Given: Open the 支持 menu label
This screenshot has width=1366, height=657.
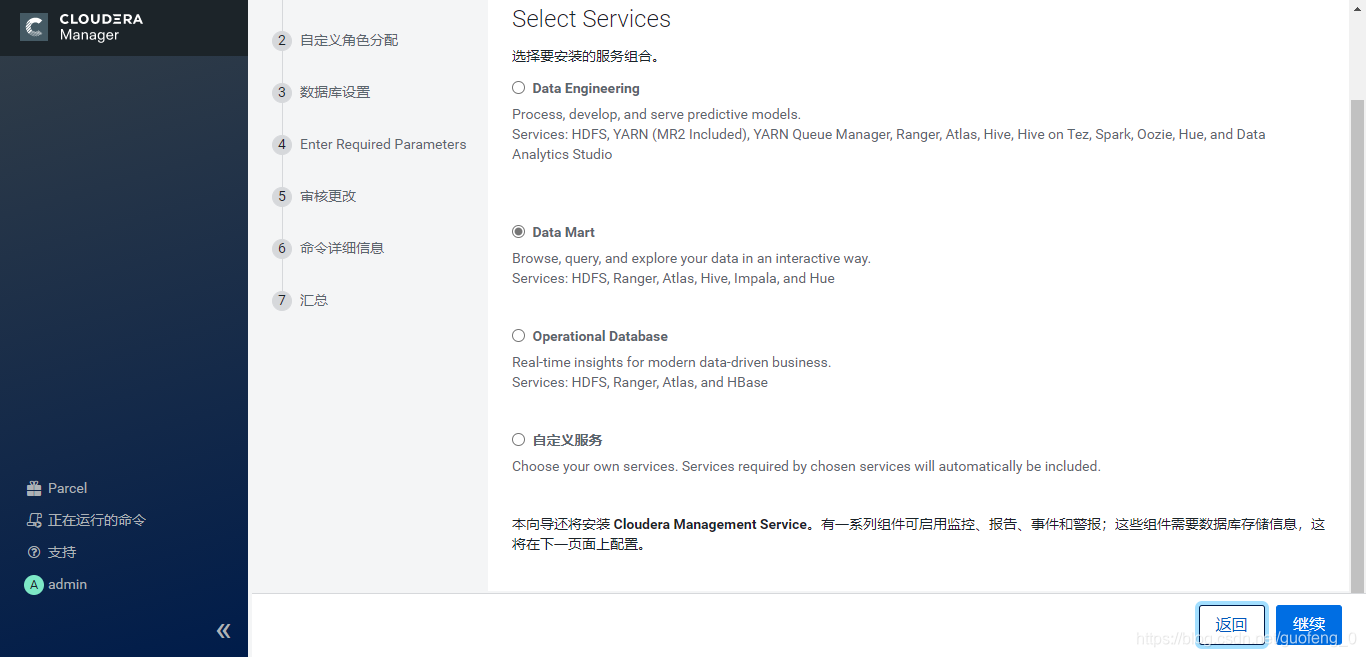Looking at the screenshot, I should pos(62,552).
